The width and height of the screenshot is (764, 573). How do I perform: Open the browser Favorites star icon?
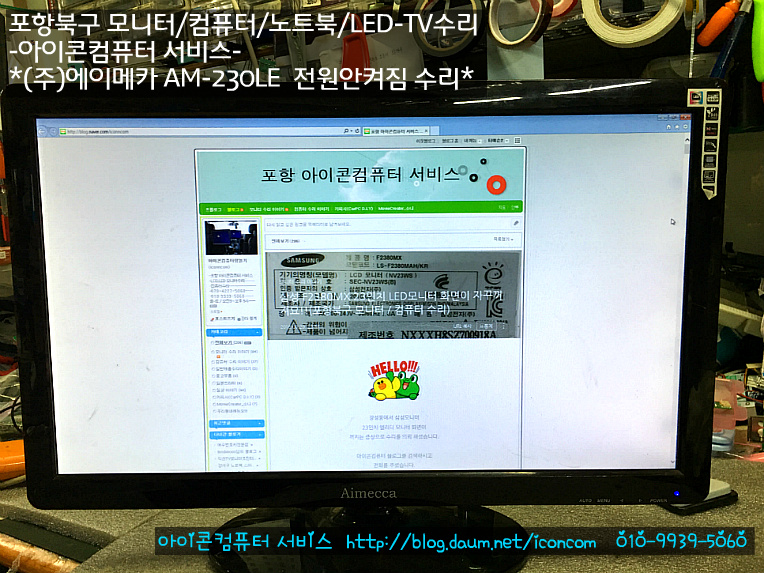pos(677,126)
